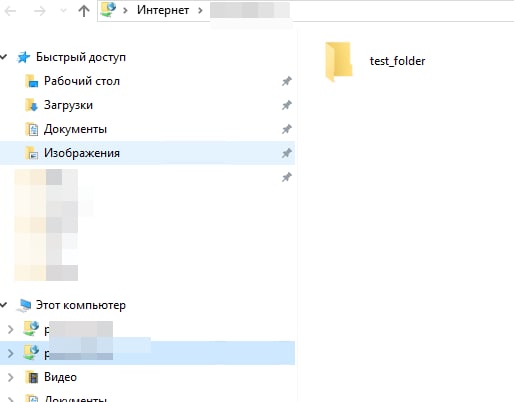Expand the highlighted network location
The width and height of the screenshot is (514, 402).
click(x=10, y=353)
